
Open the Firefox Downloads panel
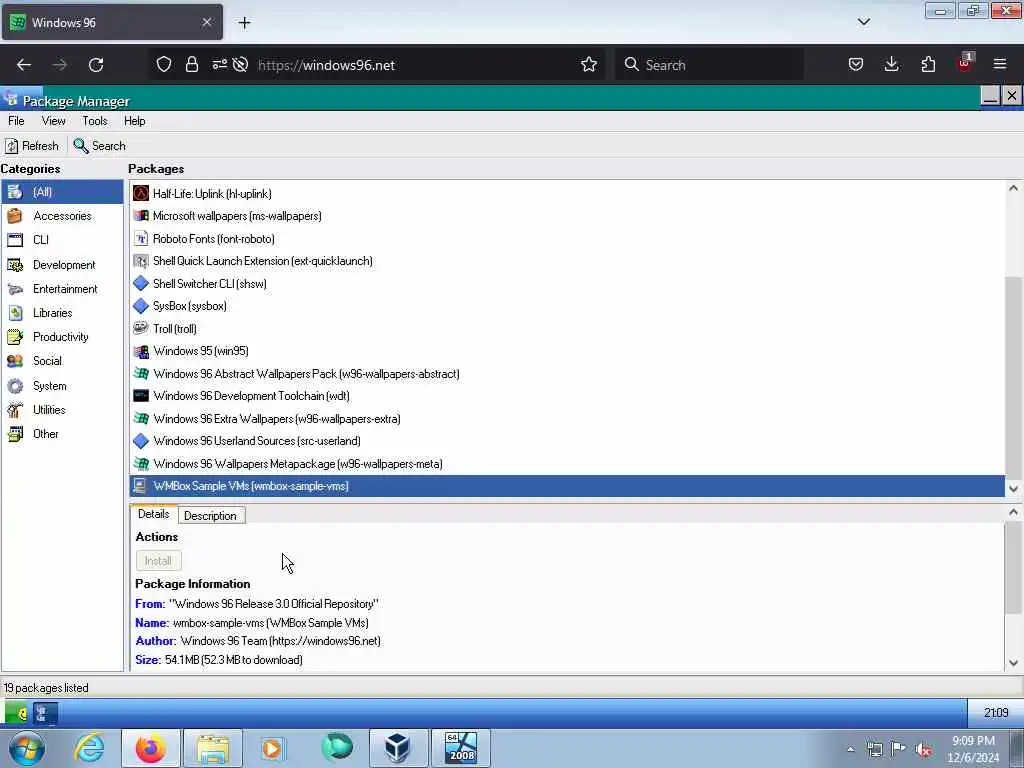click(891, 65)
